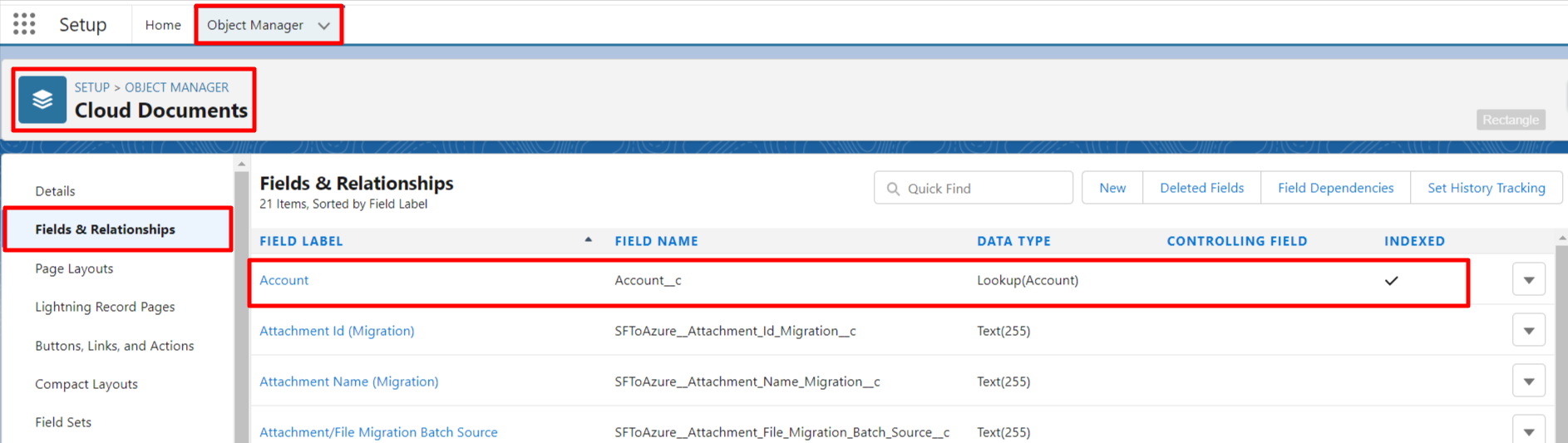Screen dimensions: 1568x443
Task: Open Attachment/File Migration Batch Source row dropdown
Action: click(x=1529, y=431)
